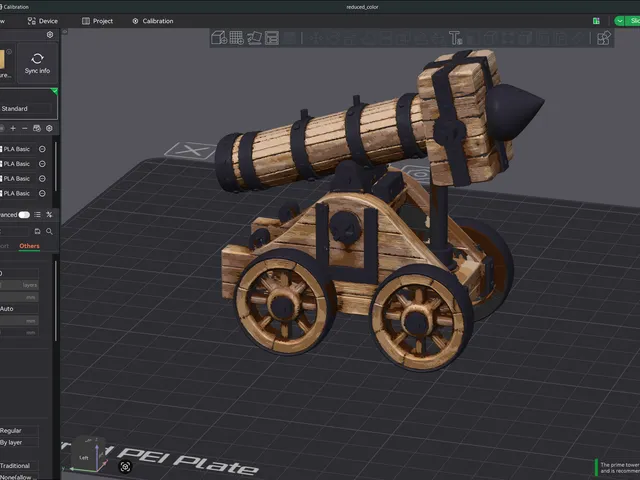The height and width of the screenshot is (480, 640).
Task: Click the minus icon to remove filament
Action: (24, 128)
